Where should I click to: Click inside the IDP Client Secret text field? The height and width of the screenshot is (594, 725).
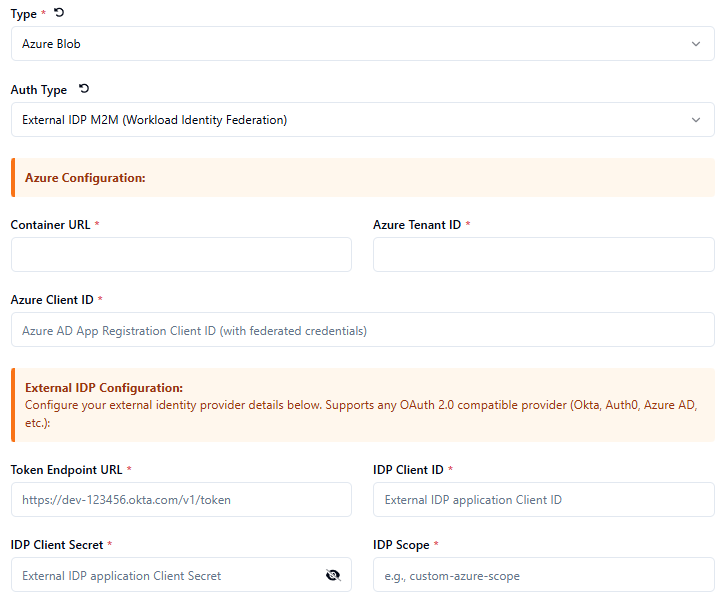coord(165,575)
